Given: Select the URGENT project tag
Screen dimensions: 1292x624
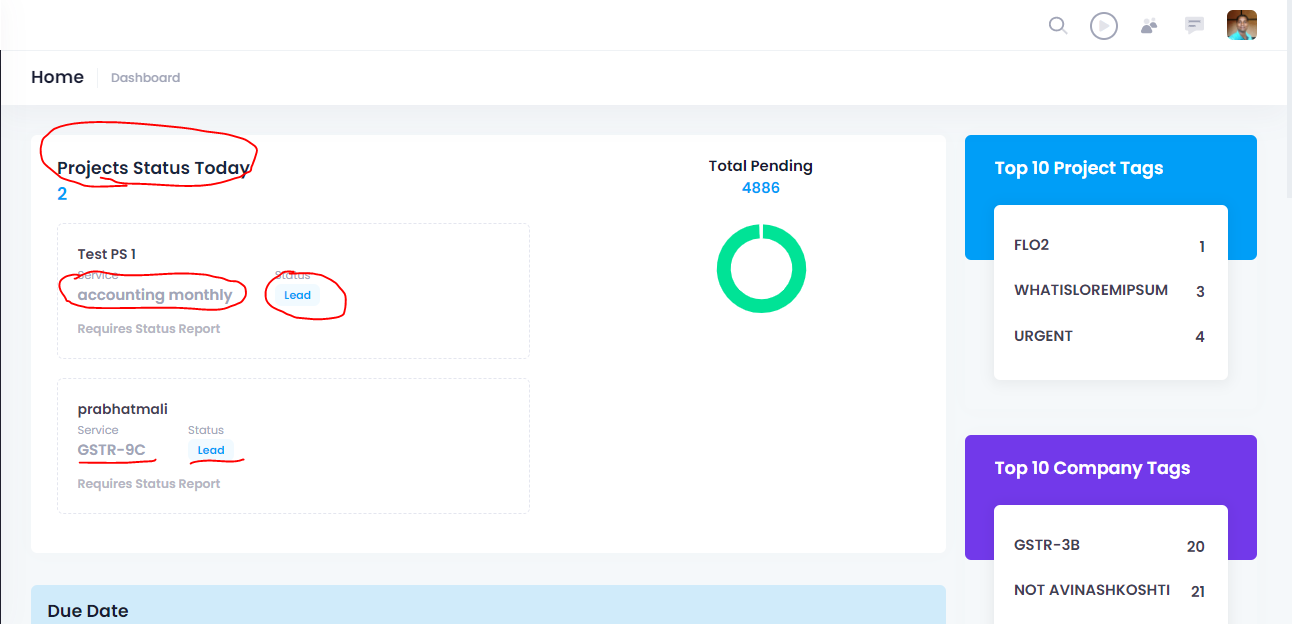Looking at the screenshot, I should (x=1043, y=336).
